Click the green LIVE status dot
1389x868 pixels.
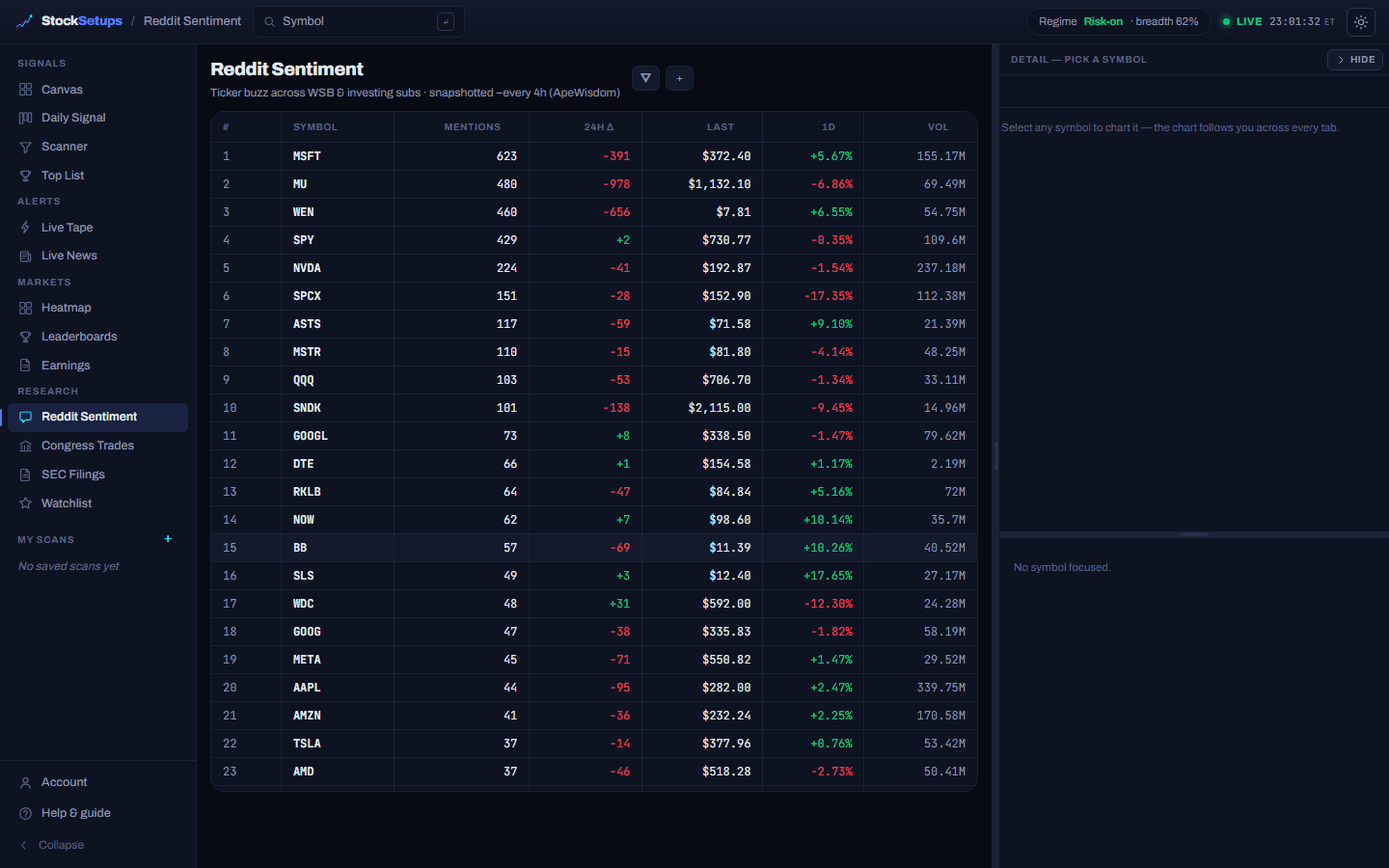click(x=1226, y=21)
